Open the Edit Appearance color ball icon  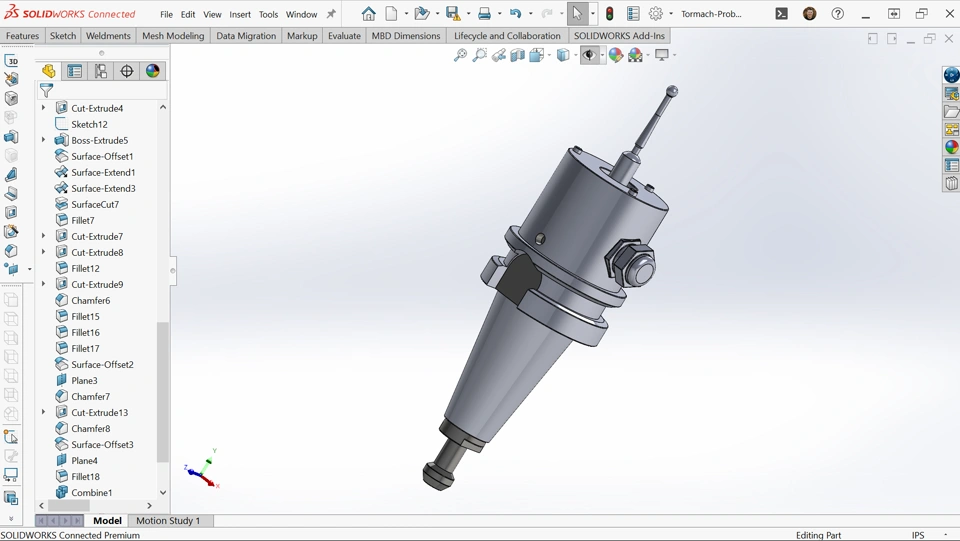pos(616,56)
